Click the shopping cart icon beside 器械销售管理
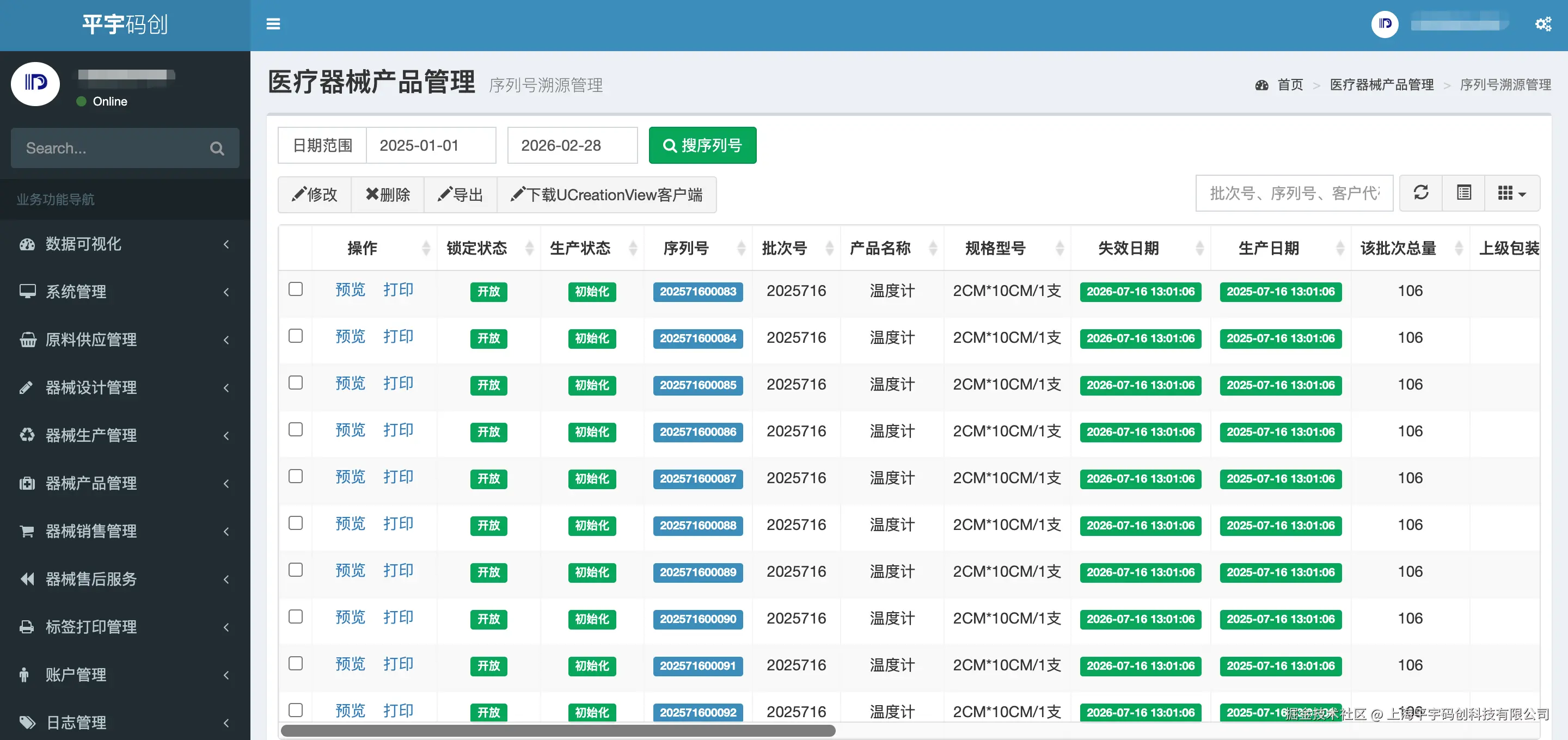 pos(26,531)
